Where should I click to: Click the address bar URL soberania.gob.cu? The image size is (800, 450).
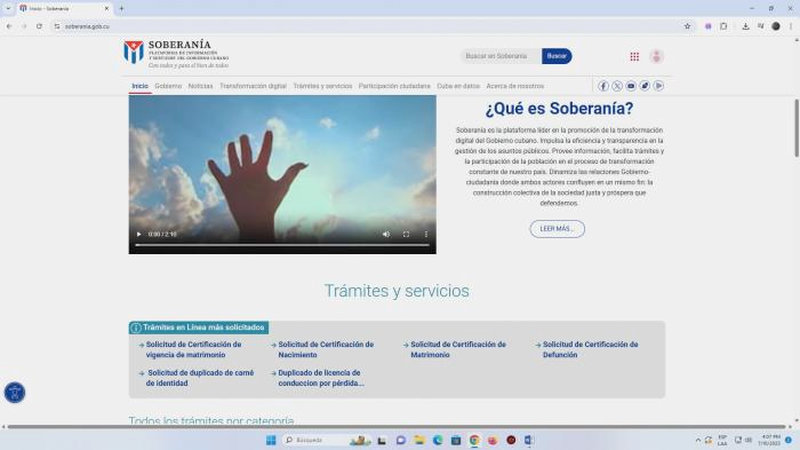[x=87, y=26]
